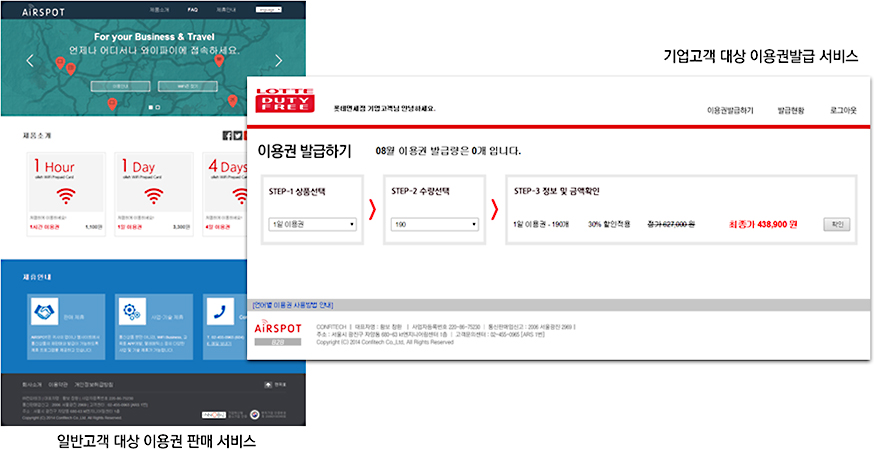Open the Facebook share icon
This screenshot has width=875, height=449.
click(227, 136)
